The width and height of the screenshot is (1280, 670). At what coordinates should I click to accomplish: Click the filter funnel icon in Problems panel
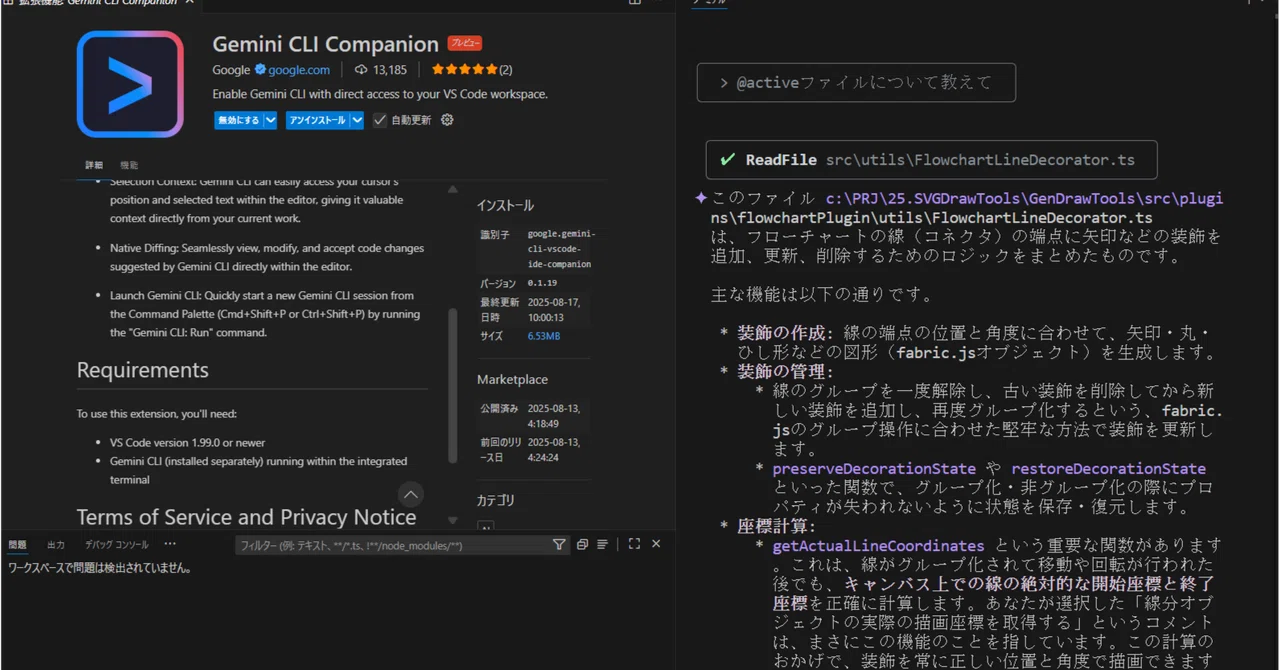[559, 545]
